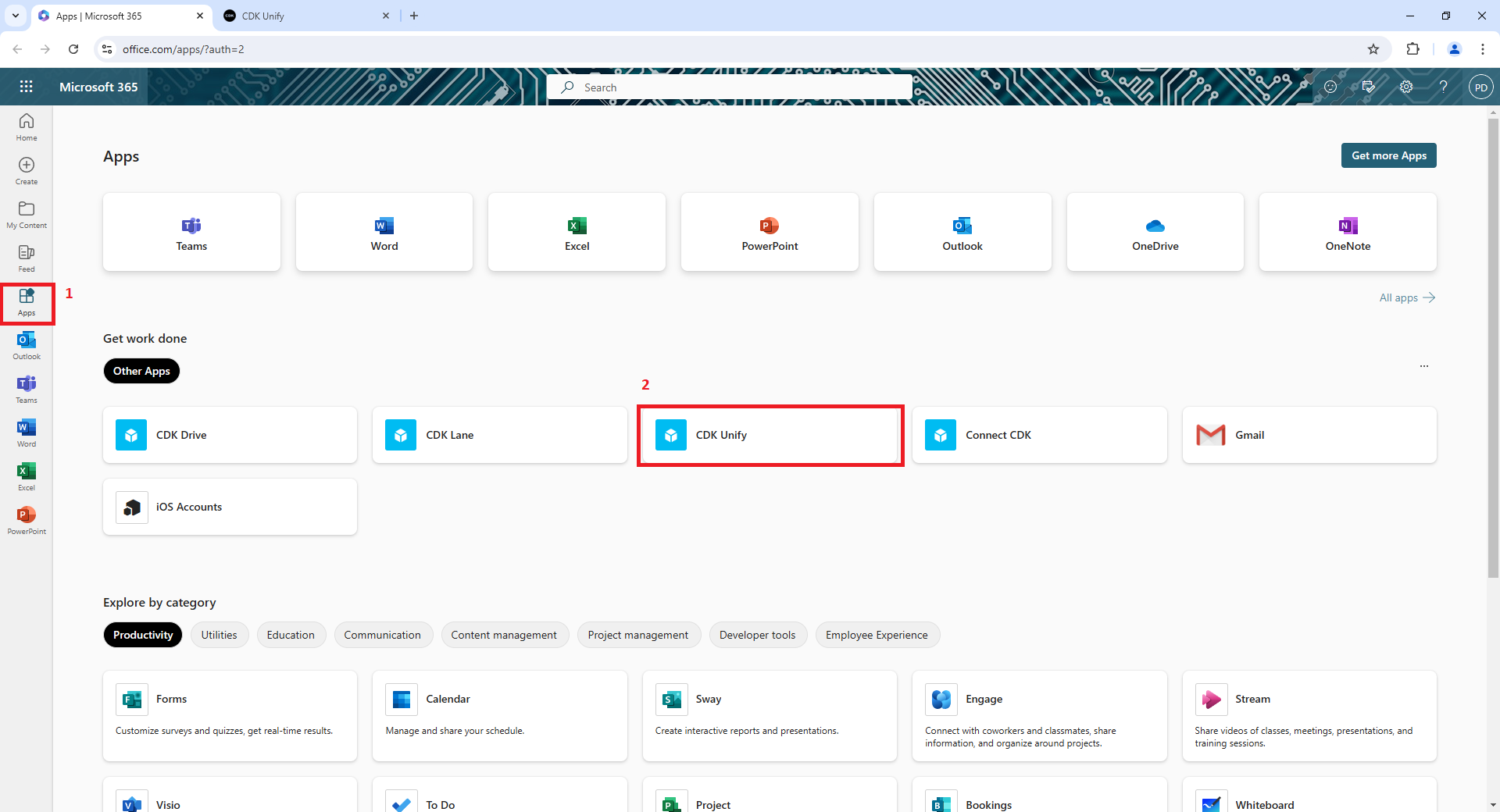Open Word from the left sidebar
Image resolution: width=1500 pixels, height=812 pixels.
coord(27,433)
